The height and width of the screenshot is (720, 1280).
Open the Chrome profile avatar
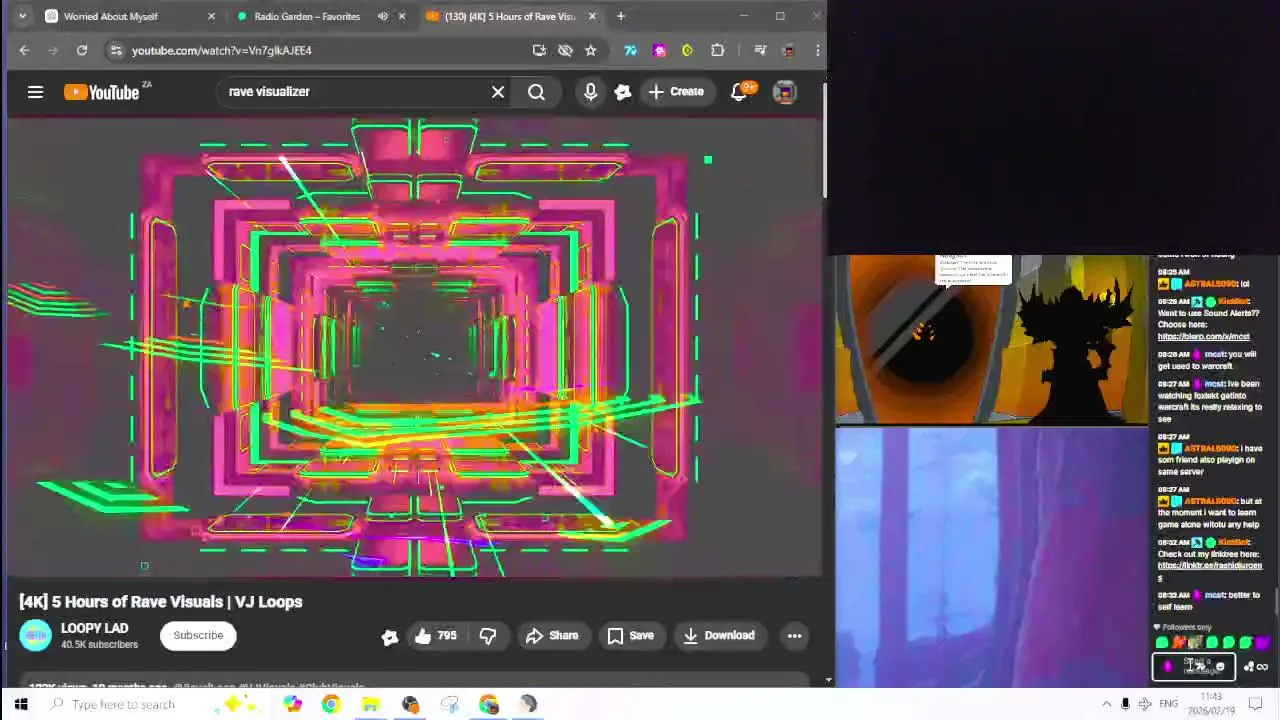point(789,50)
